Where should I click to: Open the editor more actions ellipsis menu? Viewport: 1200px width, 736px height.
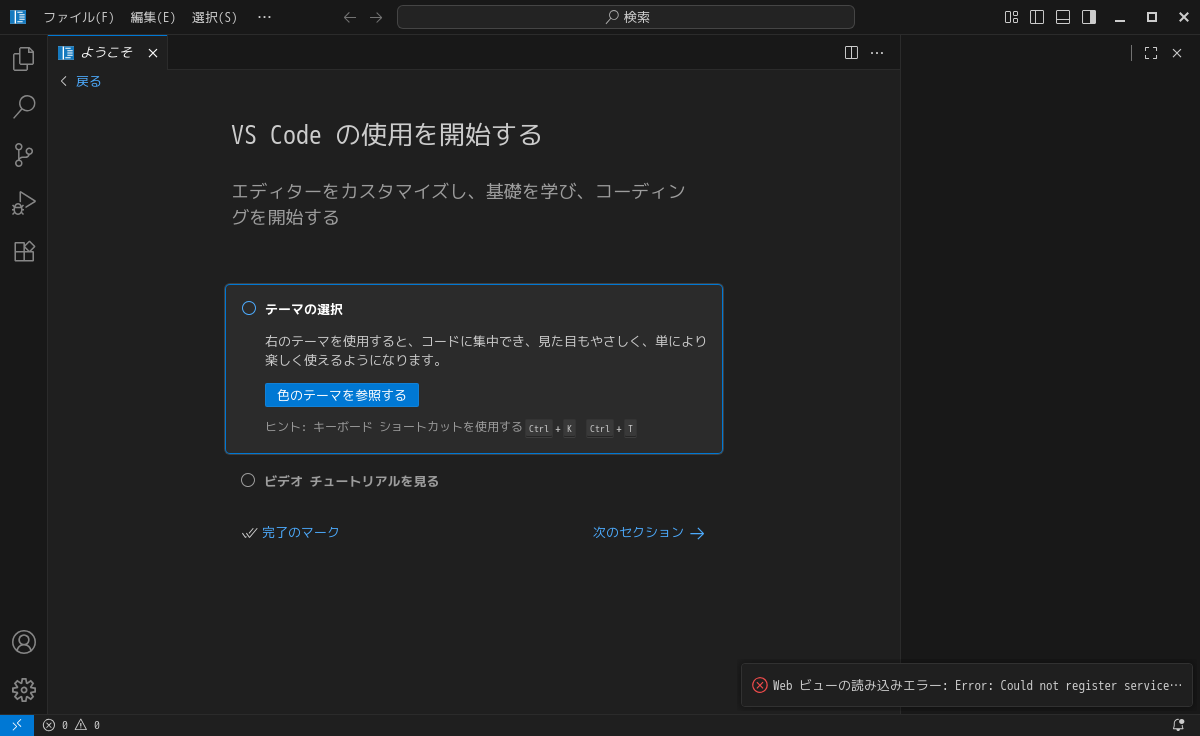click(877, 53)
